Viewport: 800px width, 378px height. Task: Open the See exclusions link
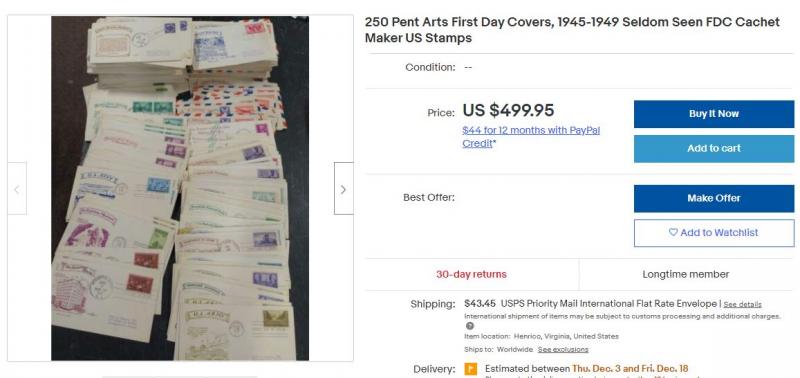pos(563,349)
